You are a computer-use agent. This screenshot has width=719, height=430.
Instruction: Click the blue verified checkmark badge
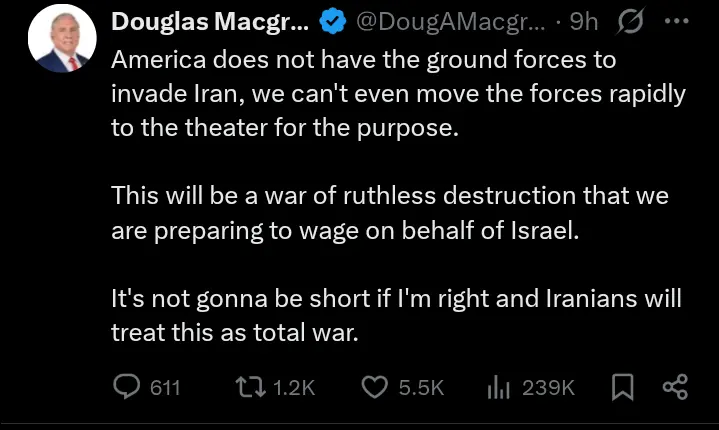[x=330, y=21]
